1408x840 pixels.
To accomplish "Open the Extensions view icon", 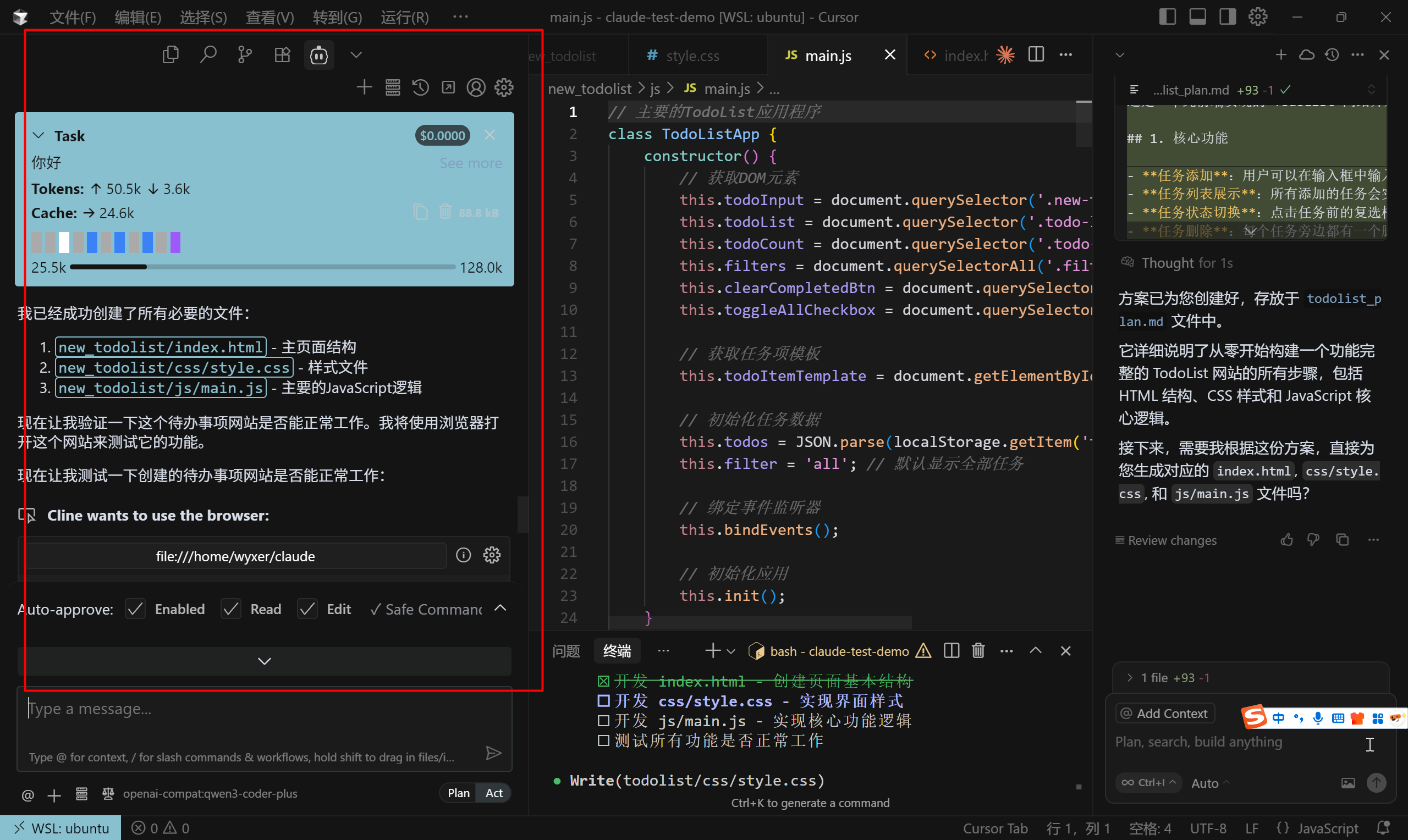I will pos(282,54).
